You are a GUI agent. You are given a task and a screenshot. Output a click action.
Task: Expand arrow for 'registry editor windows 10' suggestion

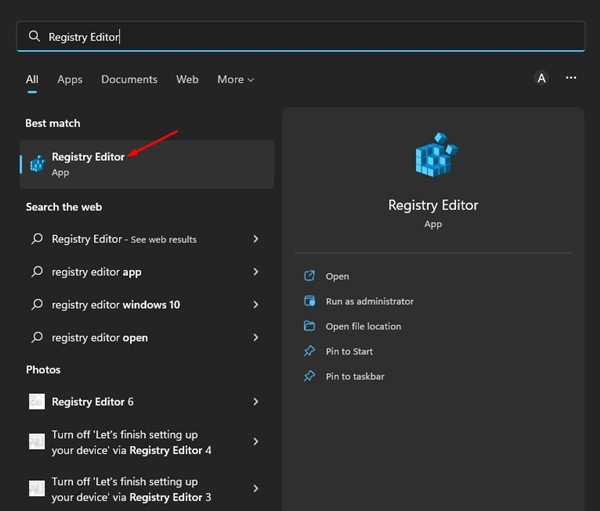pos(256,305)
